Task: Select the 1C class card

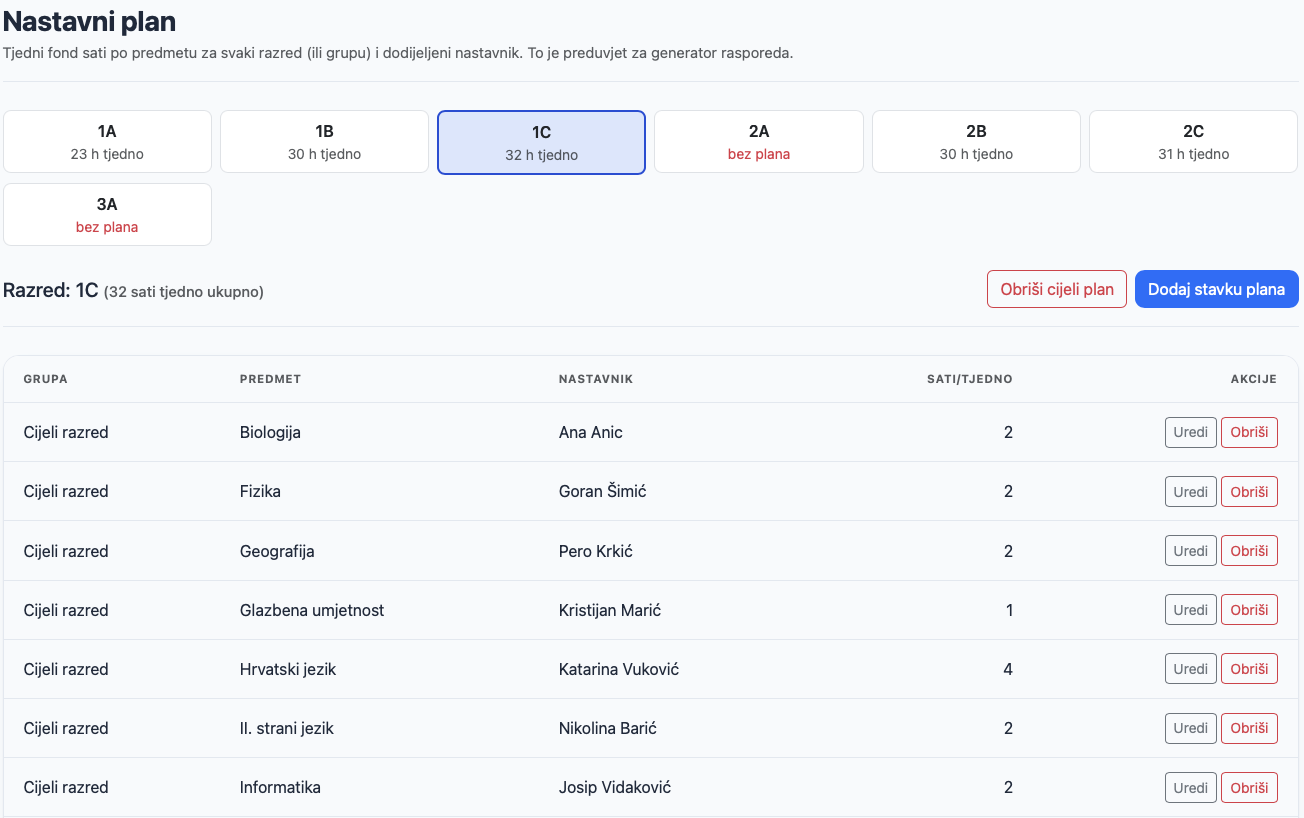Action: click(542, 142)
